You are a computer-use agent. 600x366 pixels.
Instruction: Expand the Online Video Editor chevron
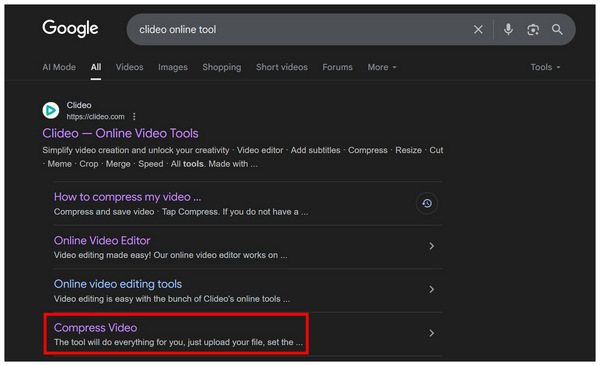(x=431, y=246)
